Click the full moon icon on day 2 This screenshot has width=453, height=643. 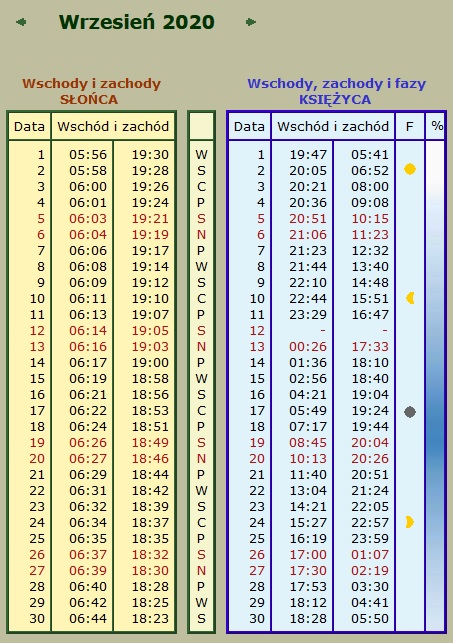410,169
